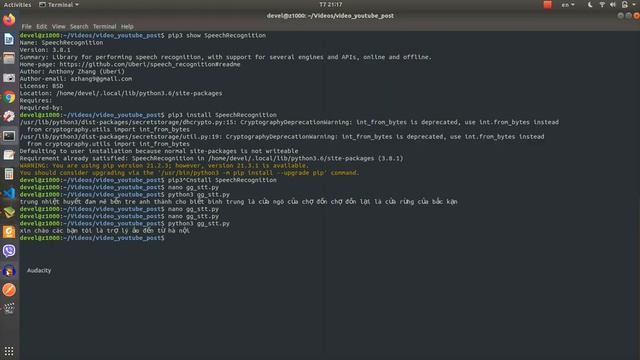Open the clock and calendar at 21:17

tap(331, 4)
